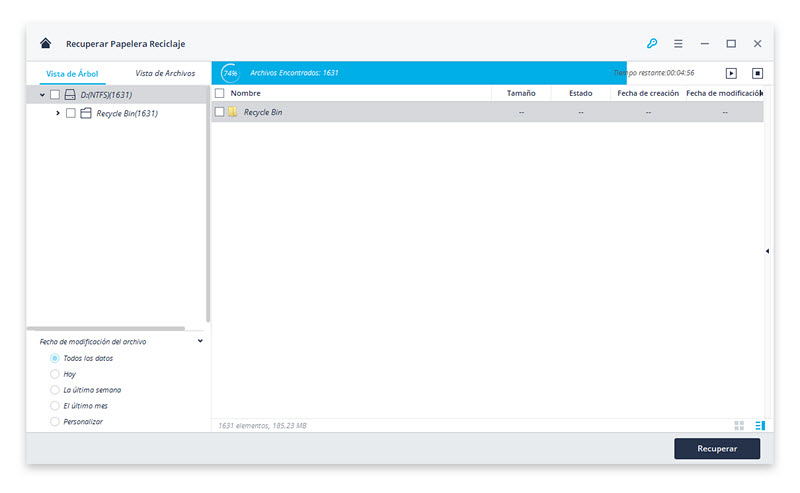Switch to Vista de Árbol tab

point(72,73)
